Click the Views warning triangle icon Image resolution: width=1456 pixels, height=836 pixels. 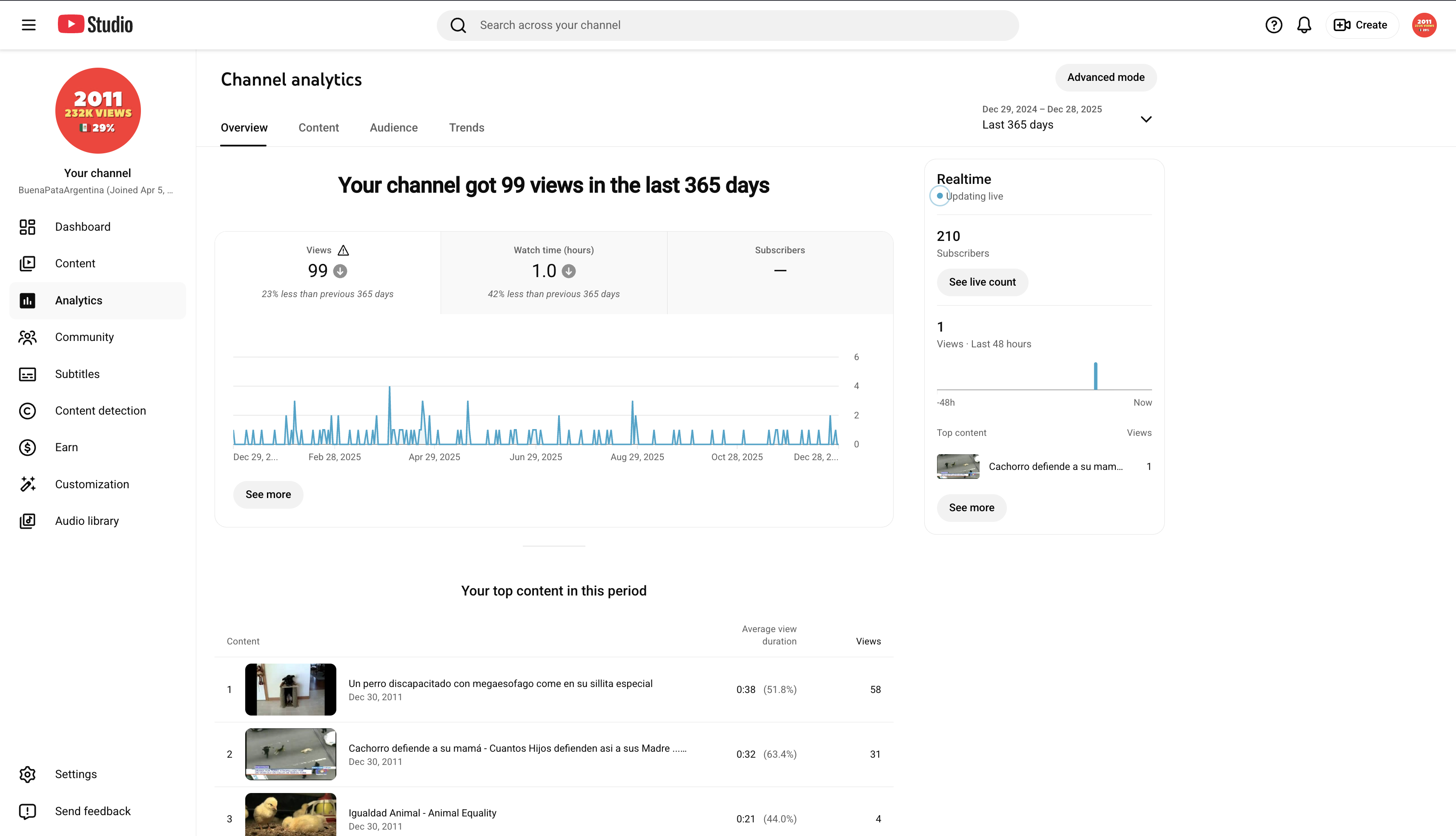click(343, 250)
